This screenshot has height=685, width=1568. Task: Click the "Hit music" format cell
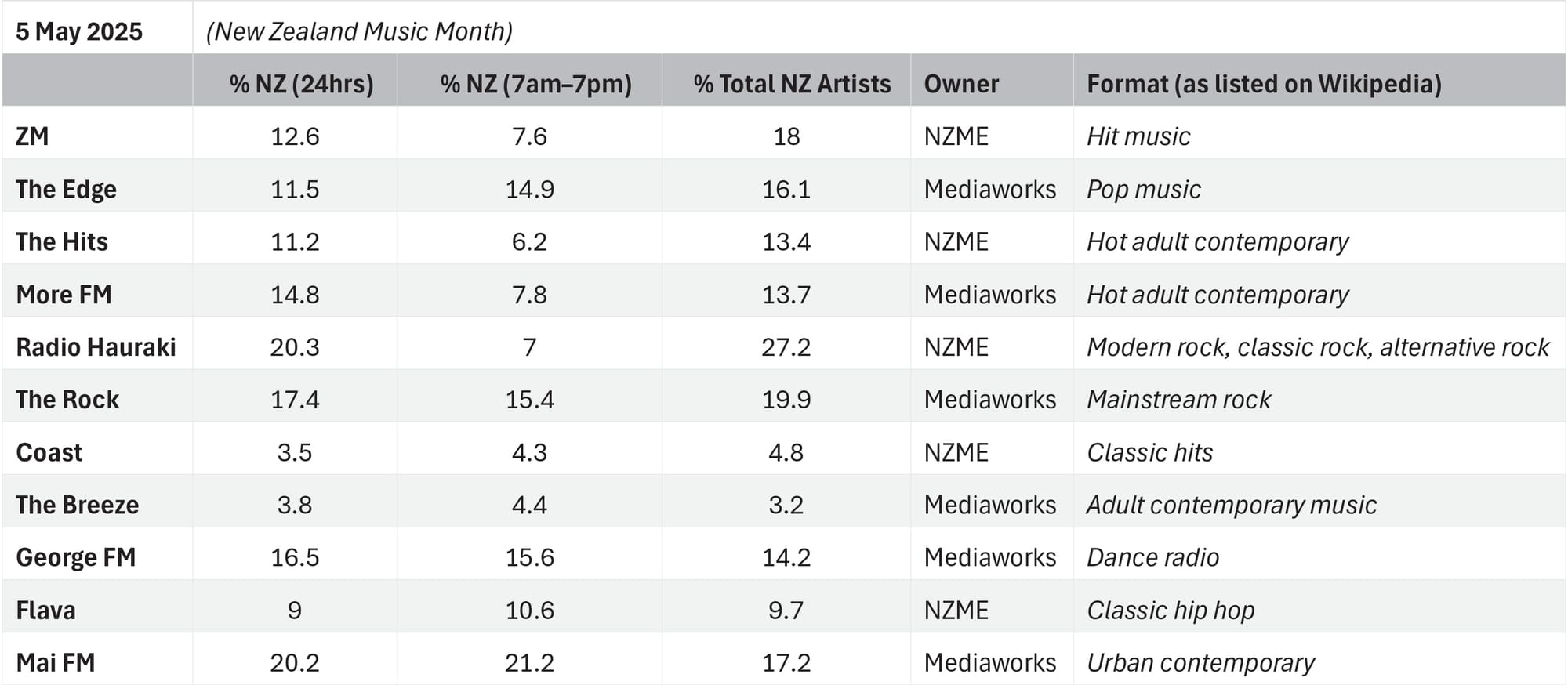1138,136
